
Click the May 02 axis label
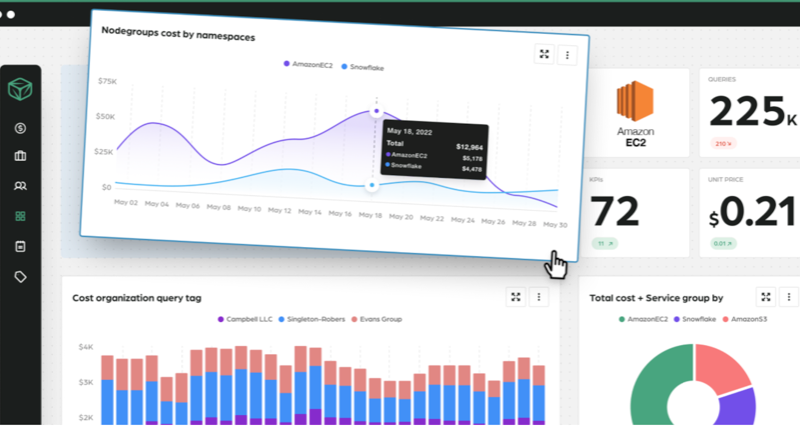(x=126, y=203)
